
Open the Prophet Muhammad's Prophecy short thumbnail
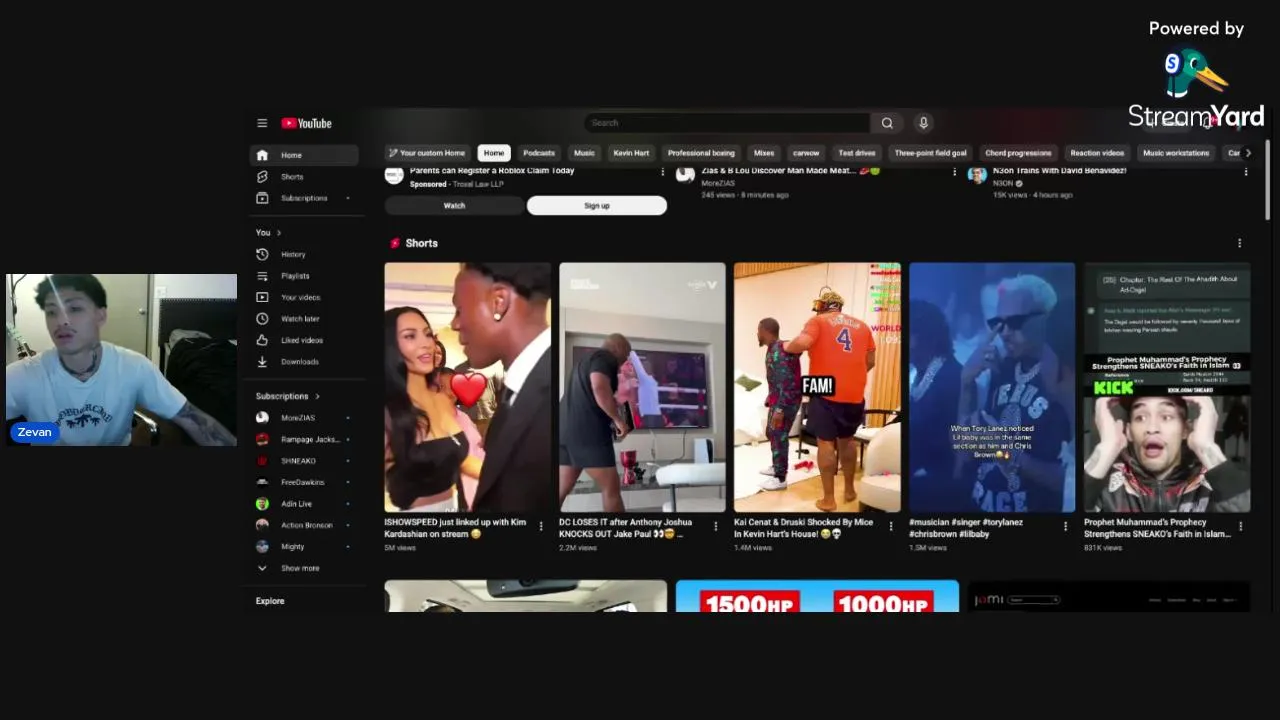tap(1167, 388)
